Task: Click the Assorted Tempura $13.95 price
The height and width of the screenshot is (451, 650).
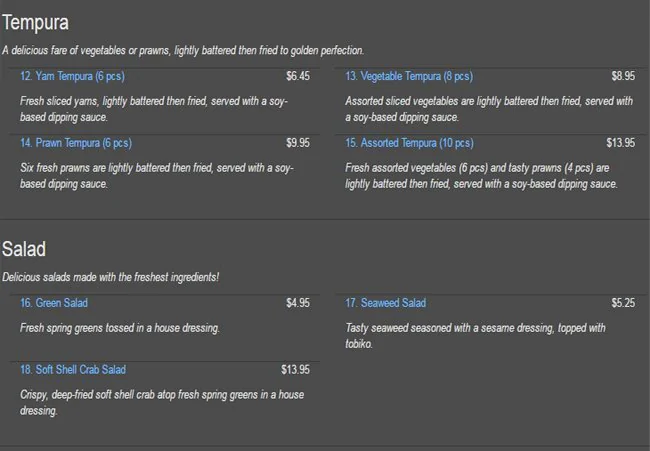Action: click(620, 143)
